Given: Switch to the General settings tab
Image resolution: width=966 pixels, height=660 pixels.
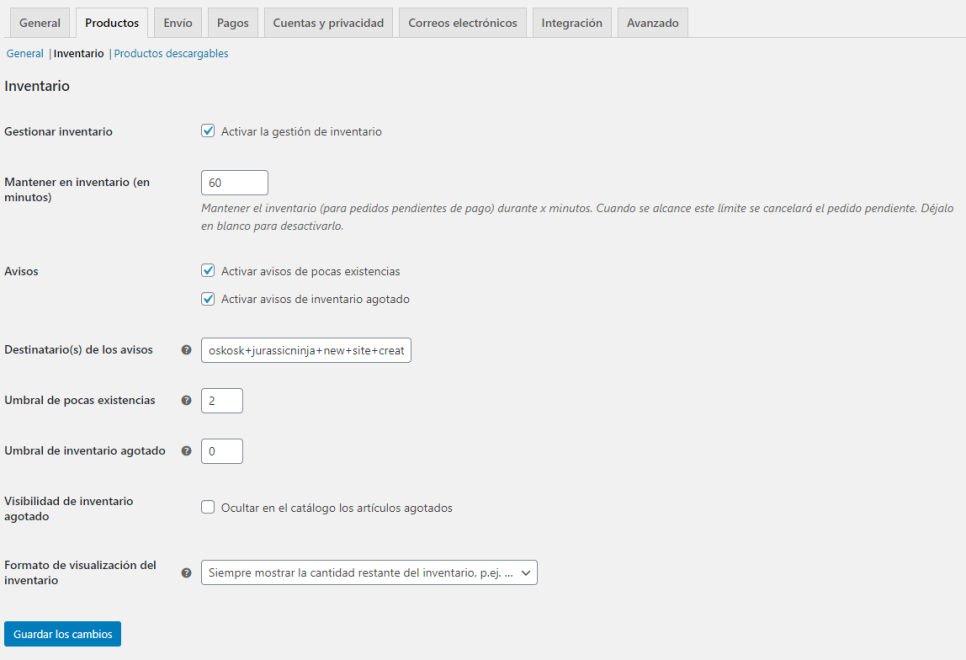Looking at the screenshot, I should pyautogui.click(x=40, y=23).
